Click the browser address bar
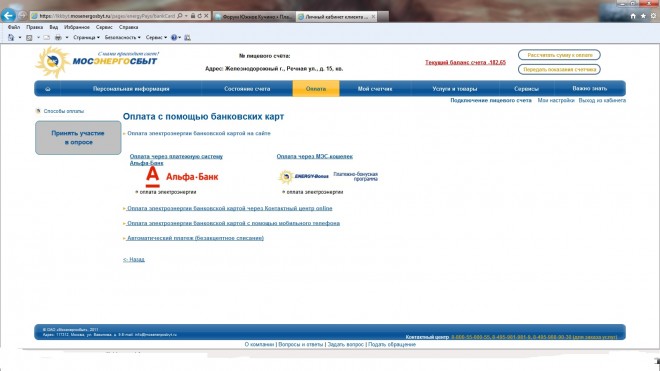 click(107, 16)
